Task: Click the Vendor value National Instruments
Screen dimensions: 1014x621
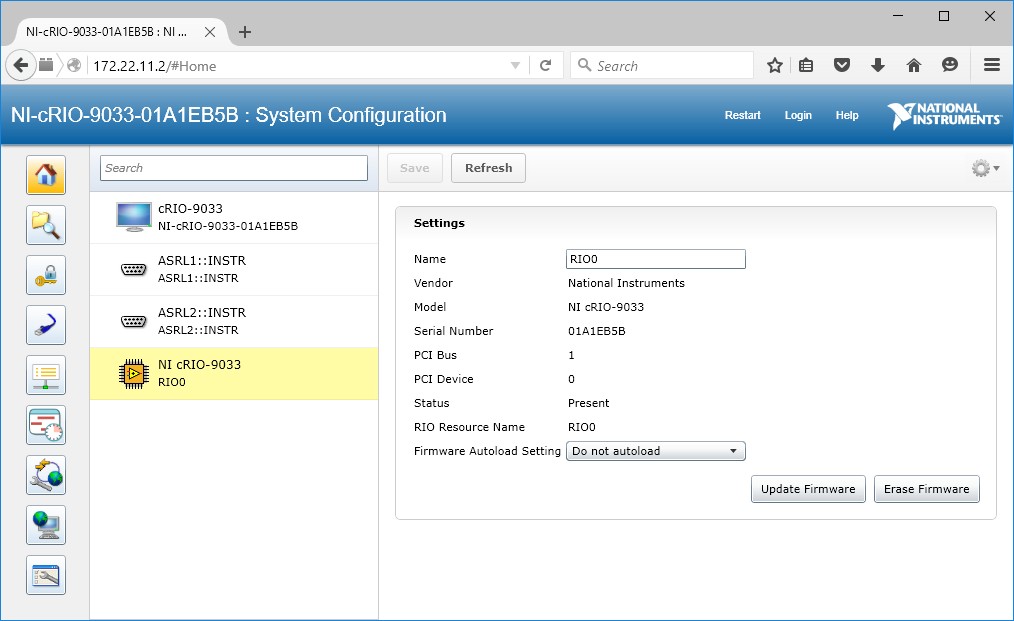Action: (626, 283)
